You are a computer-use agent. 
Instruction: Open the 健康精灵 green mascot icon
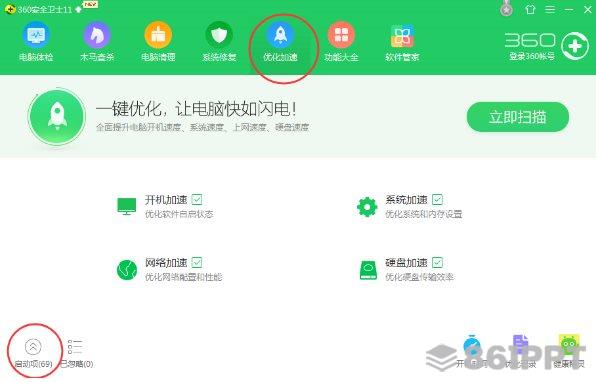click(x=569, y=344)
